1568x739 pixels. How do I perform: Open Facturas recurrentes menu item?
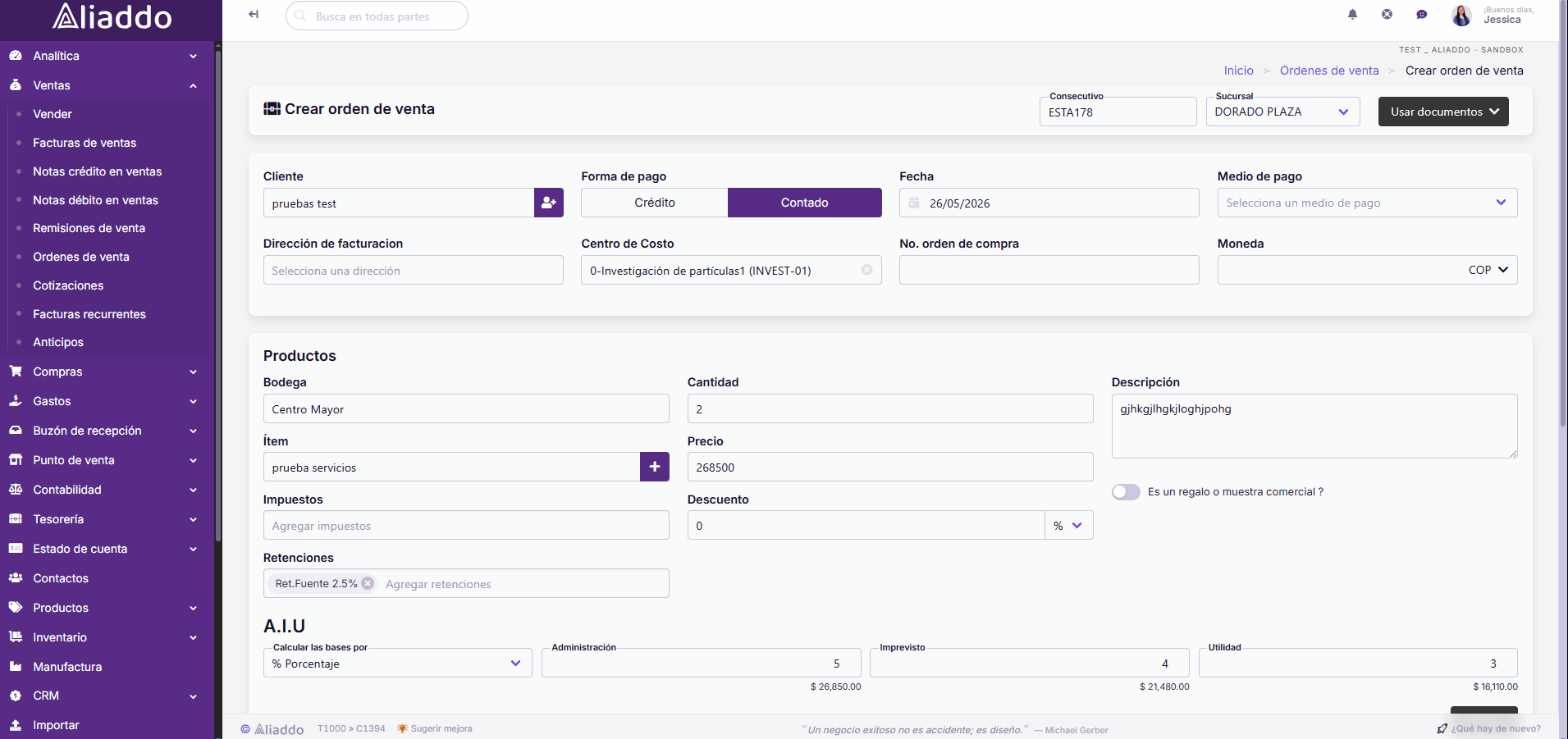tap(89, 314)
